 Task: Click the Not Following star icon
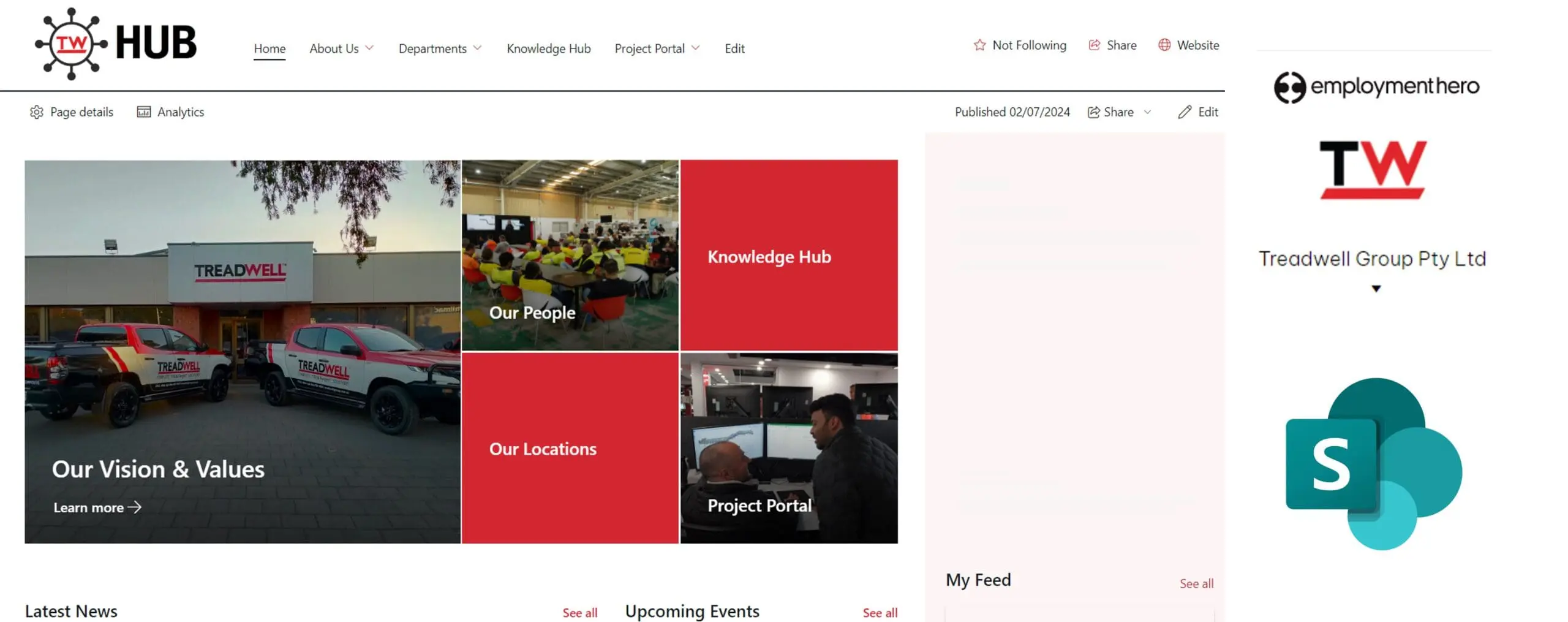pos(979,45)
